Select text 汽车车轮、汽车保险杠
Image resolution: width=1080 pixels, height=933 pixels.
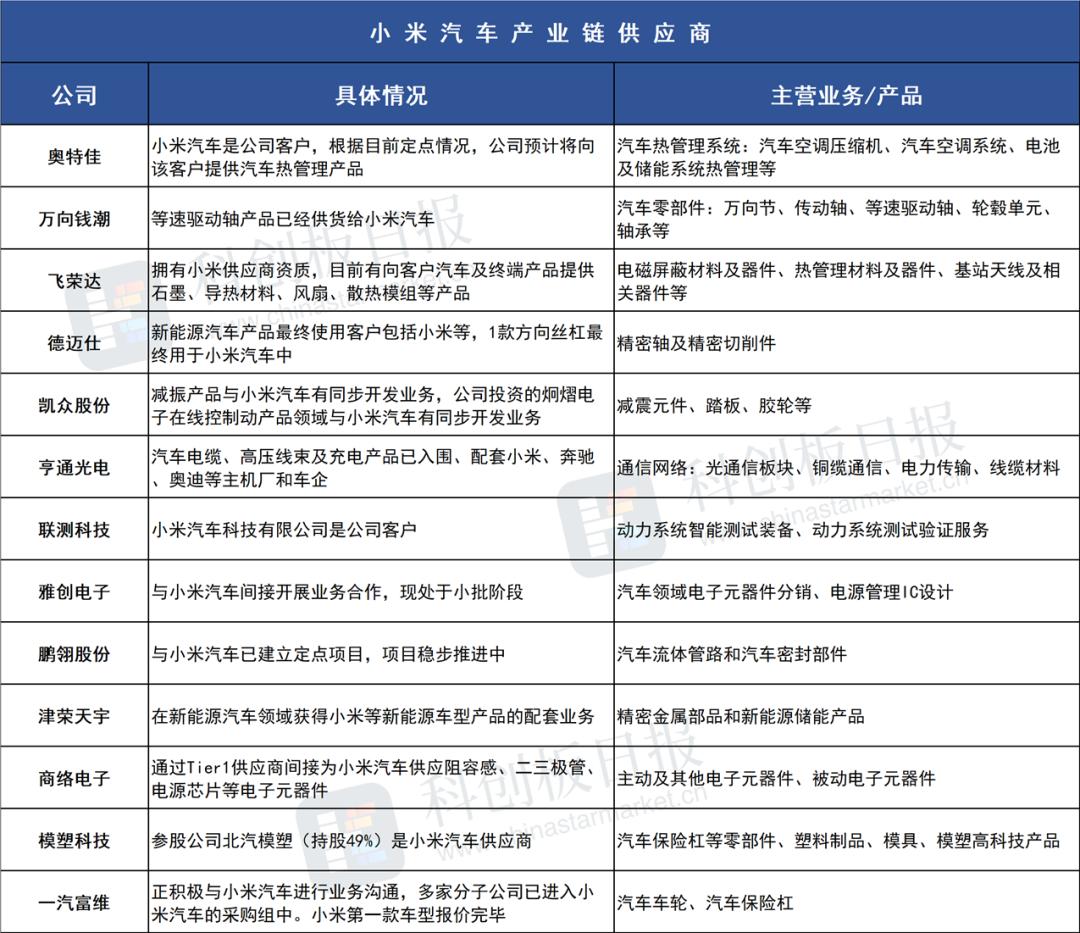click(x=705, y=903)
